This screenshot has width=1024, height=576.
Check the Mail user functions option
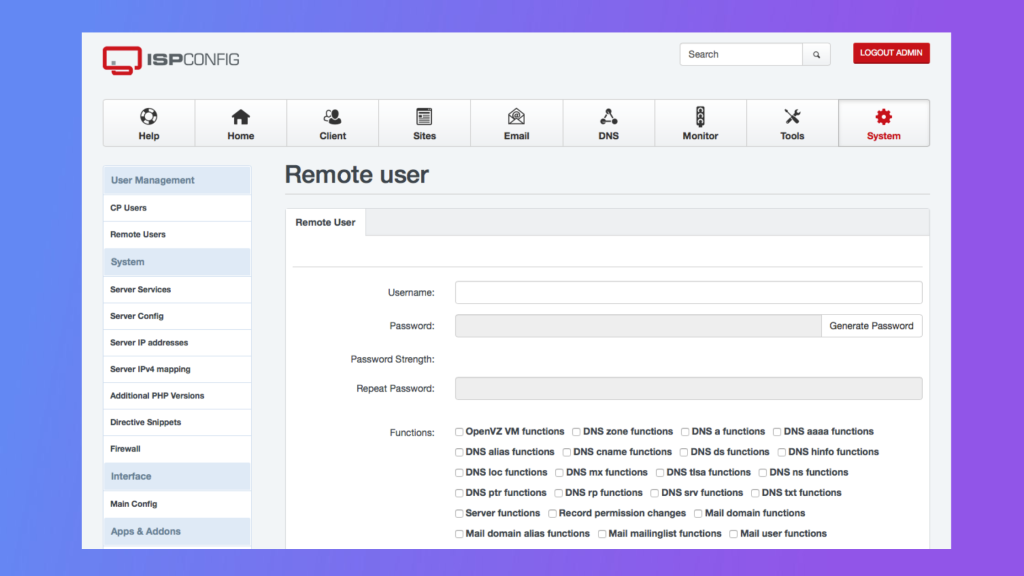(x=734, y=533)
